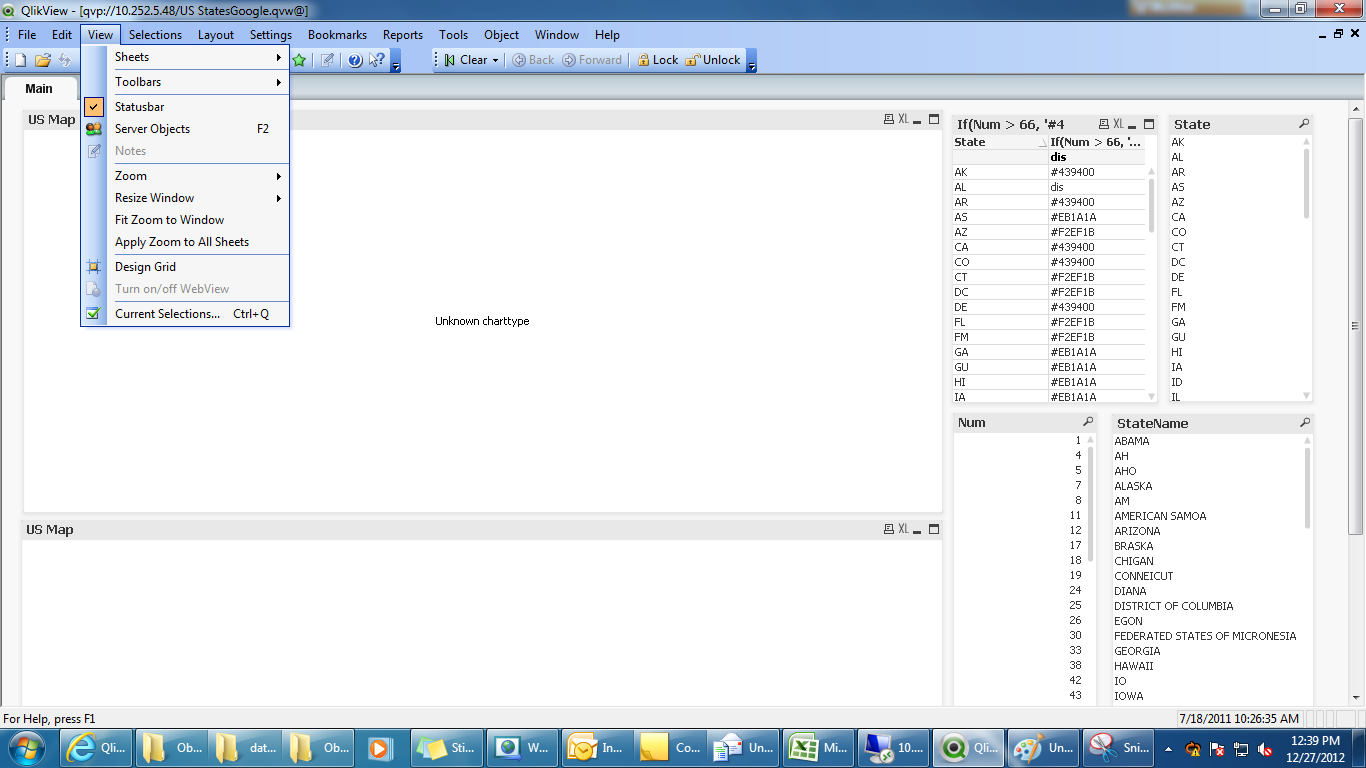
Task: Lock the current selections
Action: coord(657,60)
